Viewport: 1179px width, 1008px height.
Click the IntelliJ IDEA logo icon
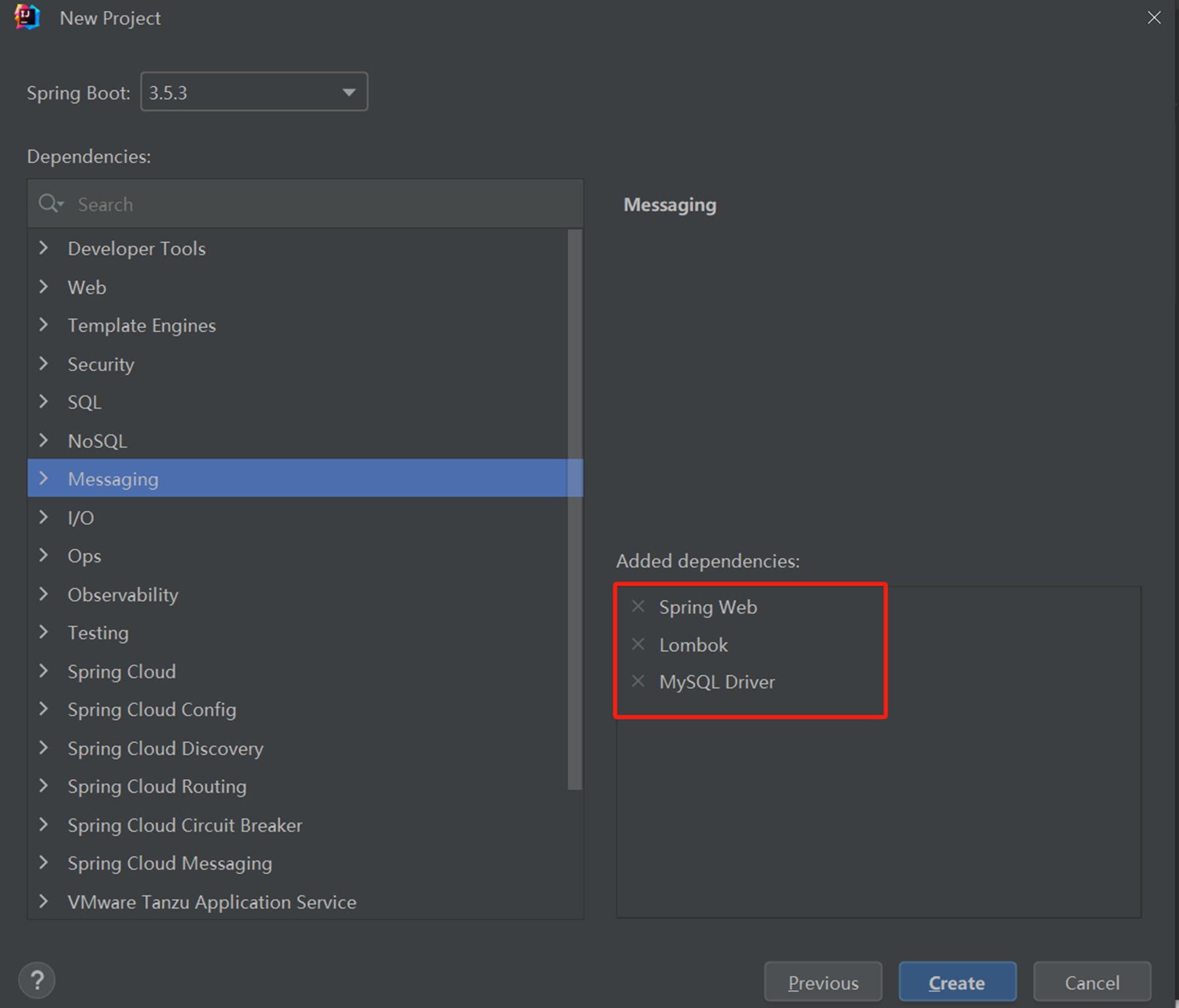point(28,17)
